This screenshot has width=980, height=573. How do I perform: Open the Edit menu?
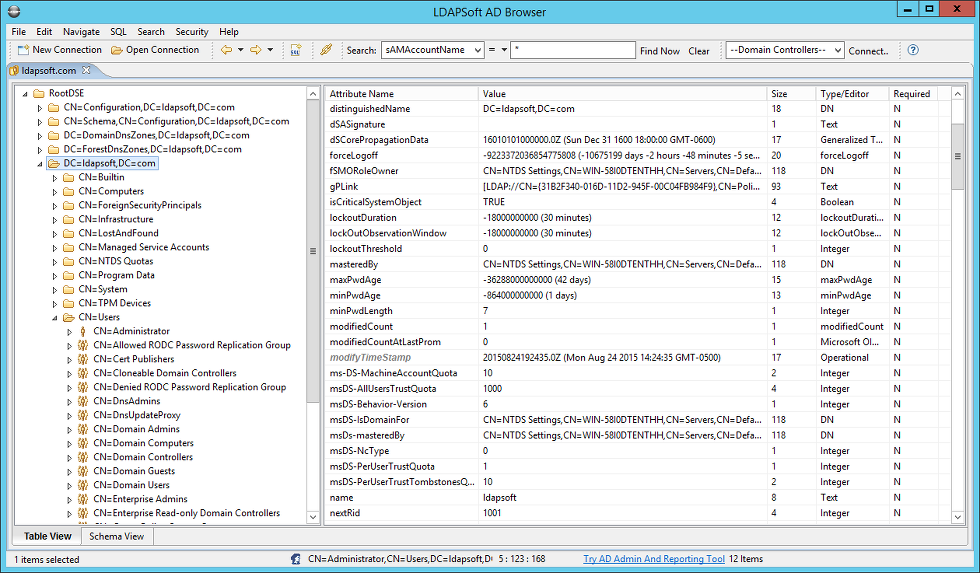pos(44,31)
